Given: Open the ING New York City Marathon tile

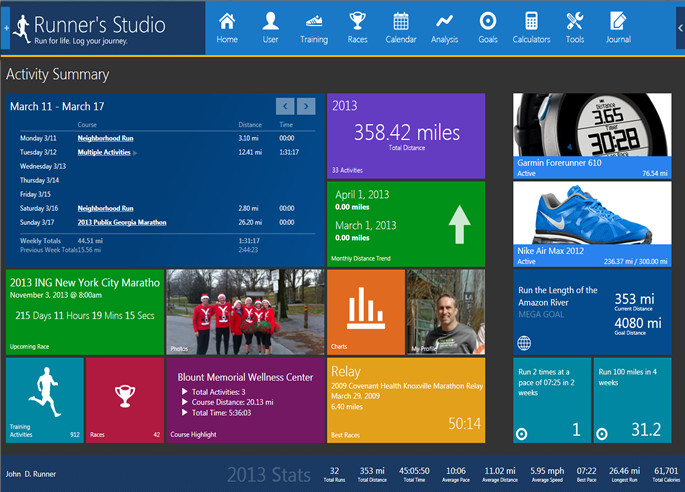Looking at the screenshot, I should tap(85, 312).
